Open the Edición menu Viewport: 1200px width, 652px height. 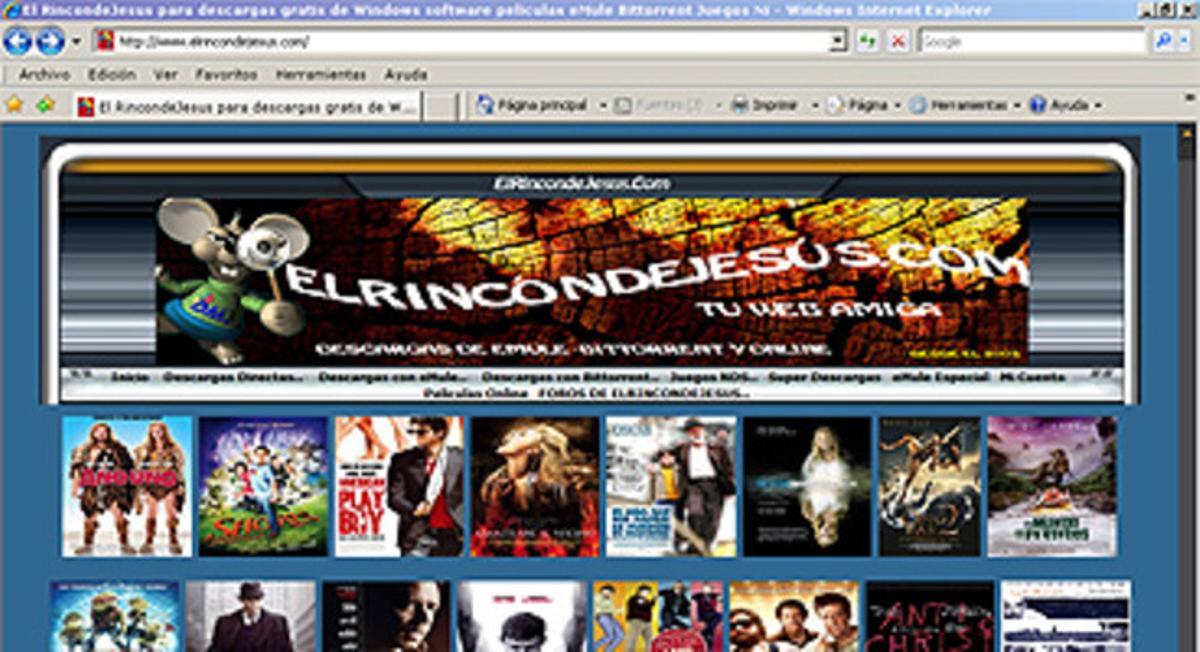pos(111,75)
